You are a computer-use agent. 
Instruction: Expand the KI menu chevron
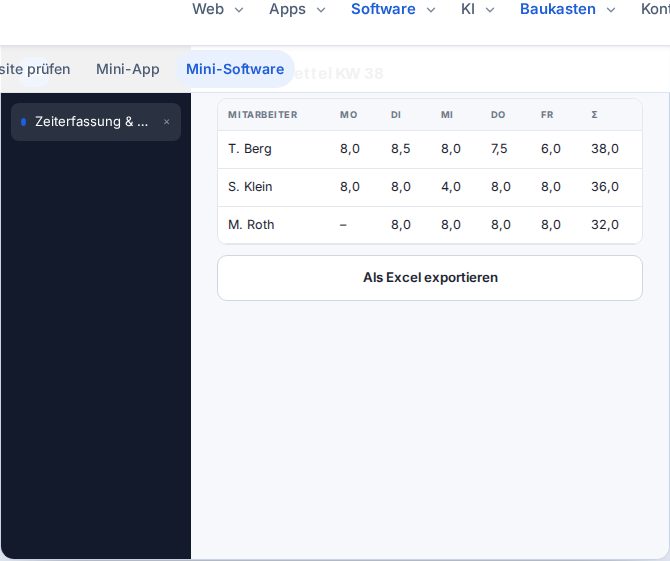490,10
